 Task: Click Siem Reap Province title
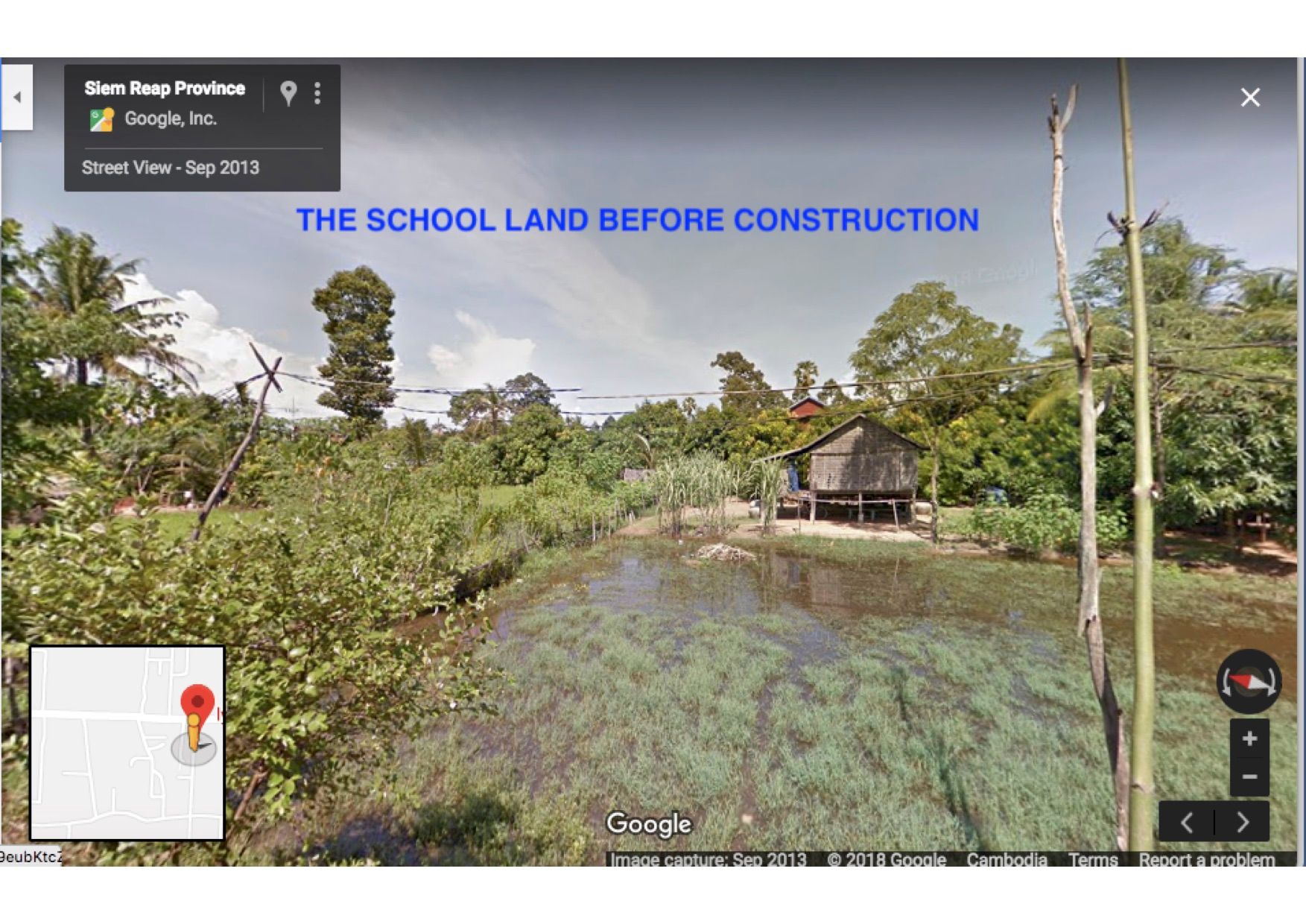coord(165,89)
